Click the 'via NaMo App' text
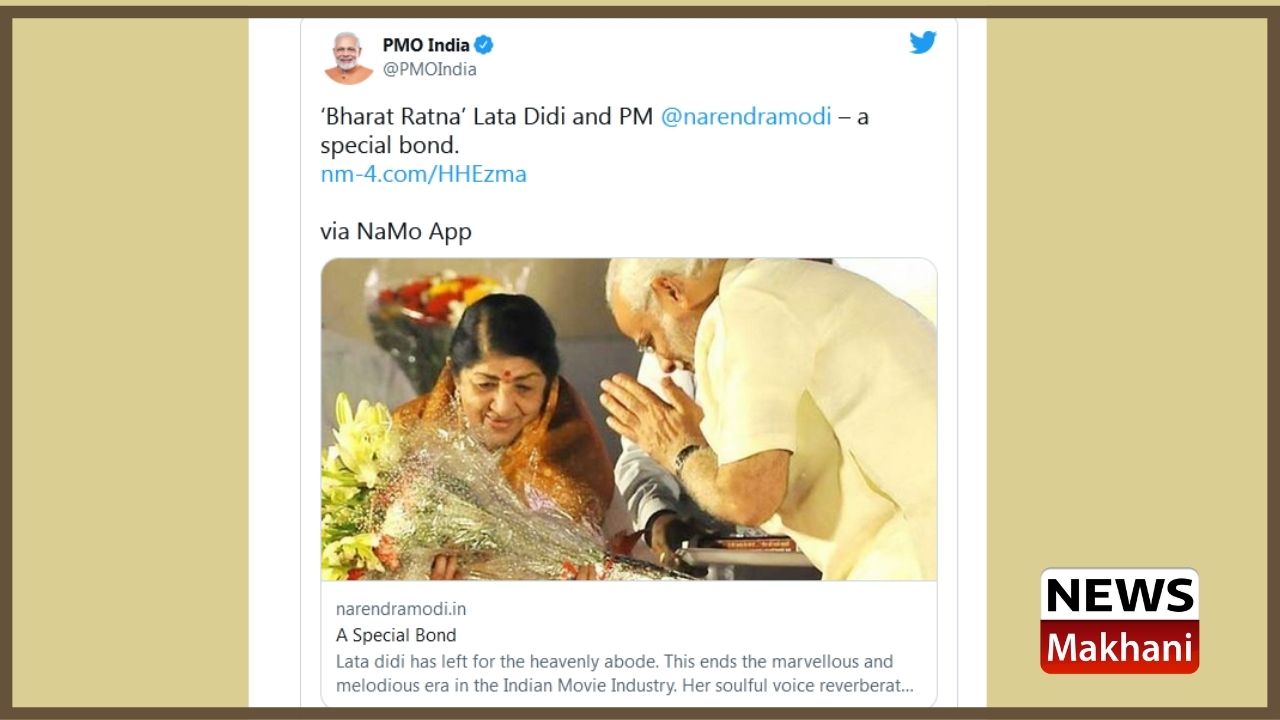Screen dimensions: 1280x720 (x=396, y=232)
